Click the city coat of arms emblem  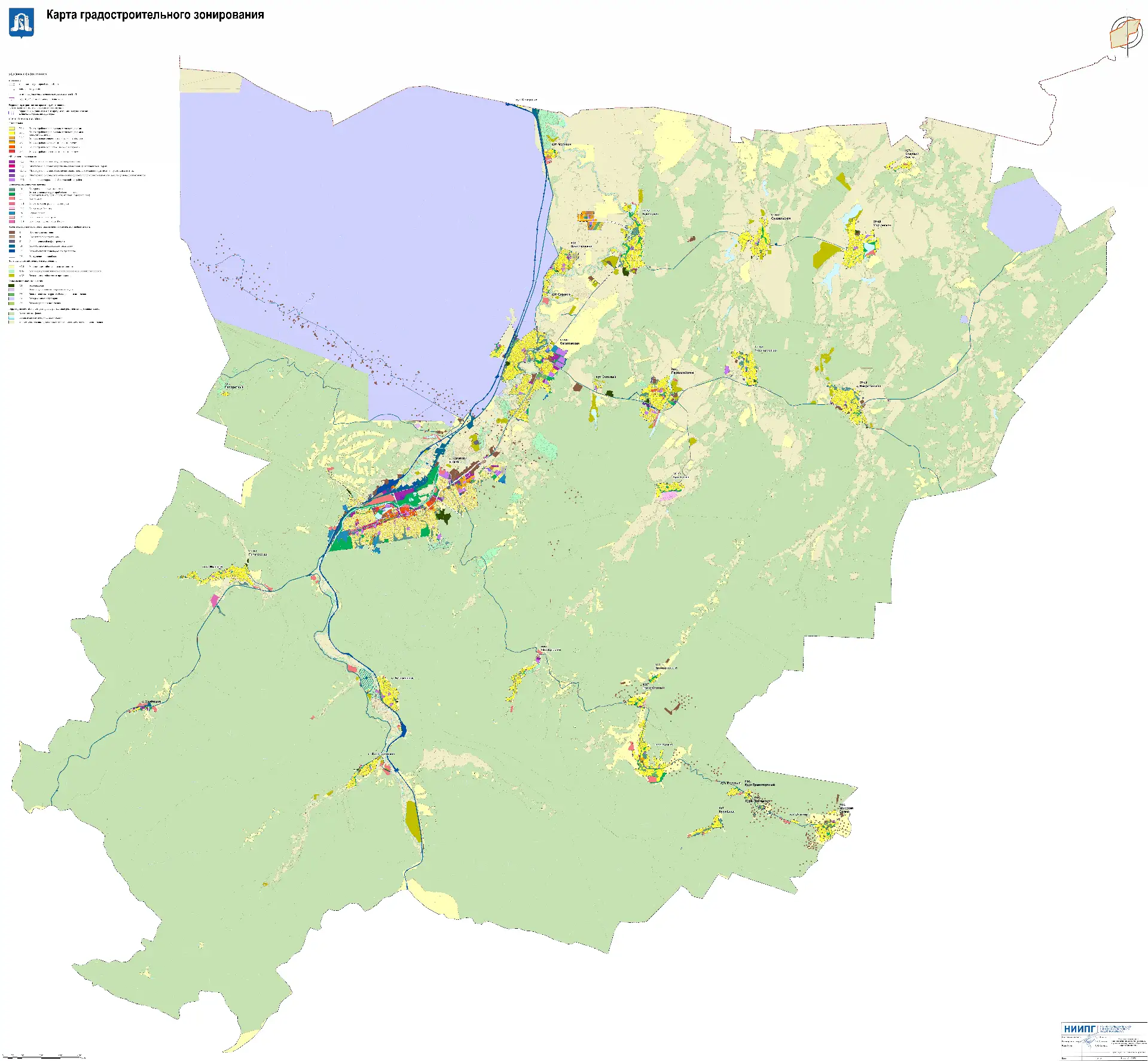point(22,23)
